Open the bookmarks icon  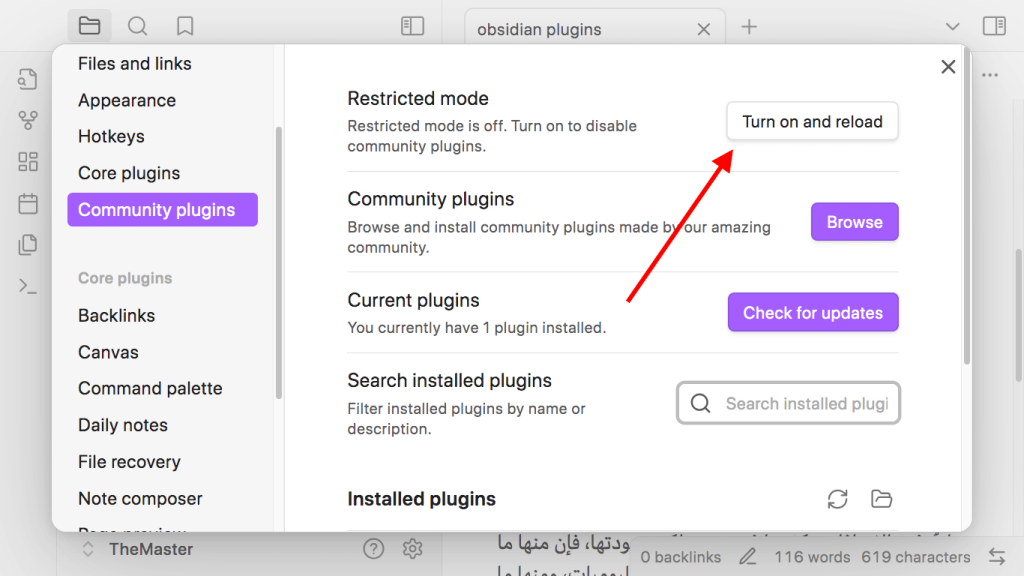[185, 26]
